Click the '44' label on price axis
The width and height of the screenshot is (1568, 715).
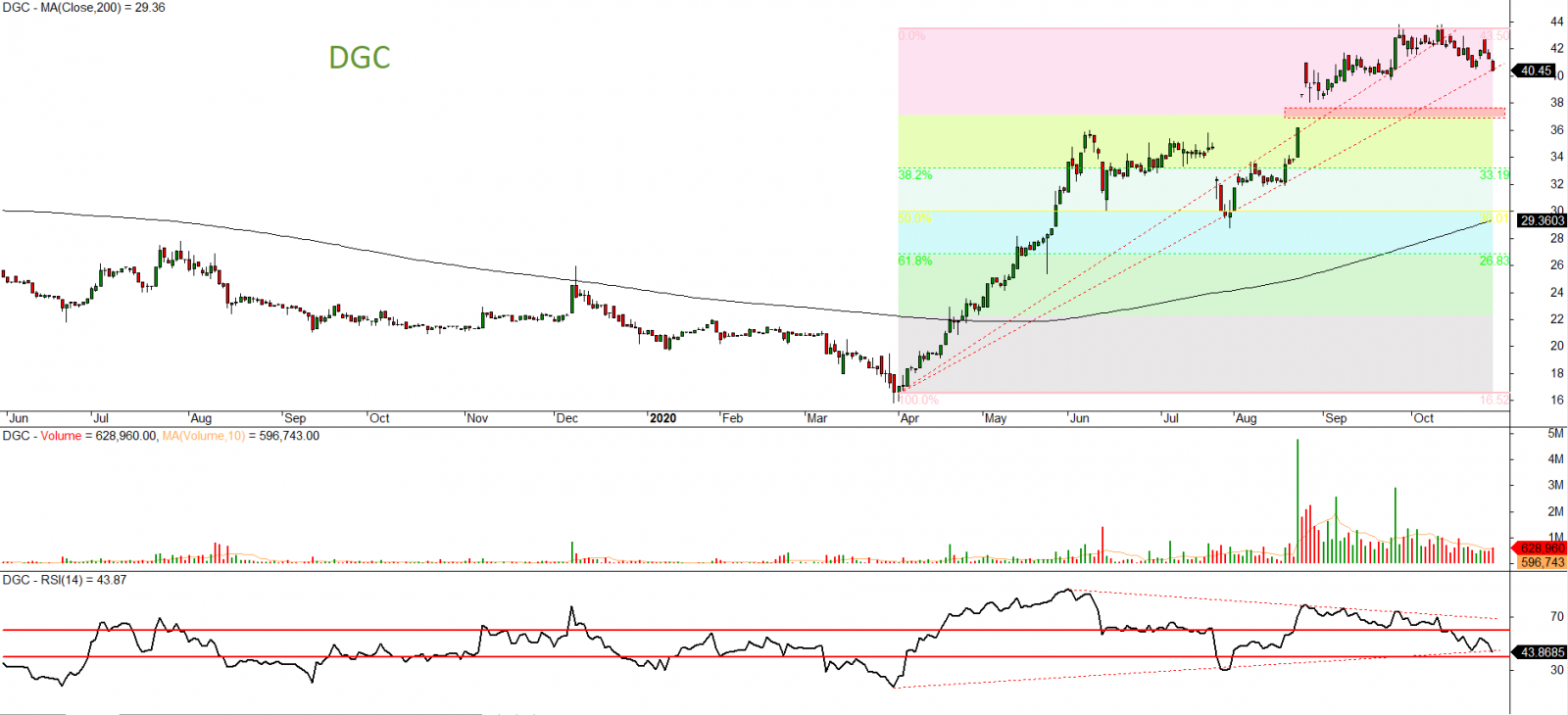coord(1557,22)
